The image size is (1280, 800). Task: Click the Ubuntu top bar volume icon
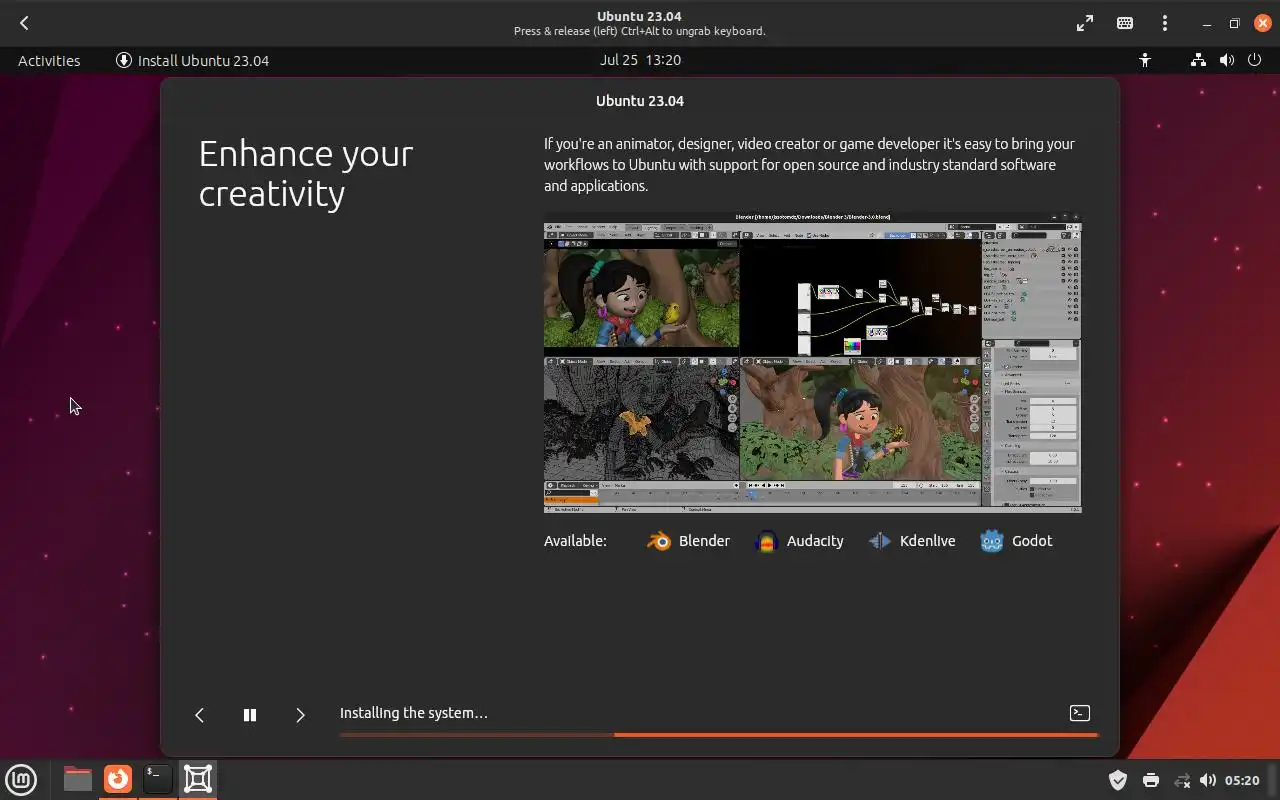point(1227,60)
